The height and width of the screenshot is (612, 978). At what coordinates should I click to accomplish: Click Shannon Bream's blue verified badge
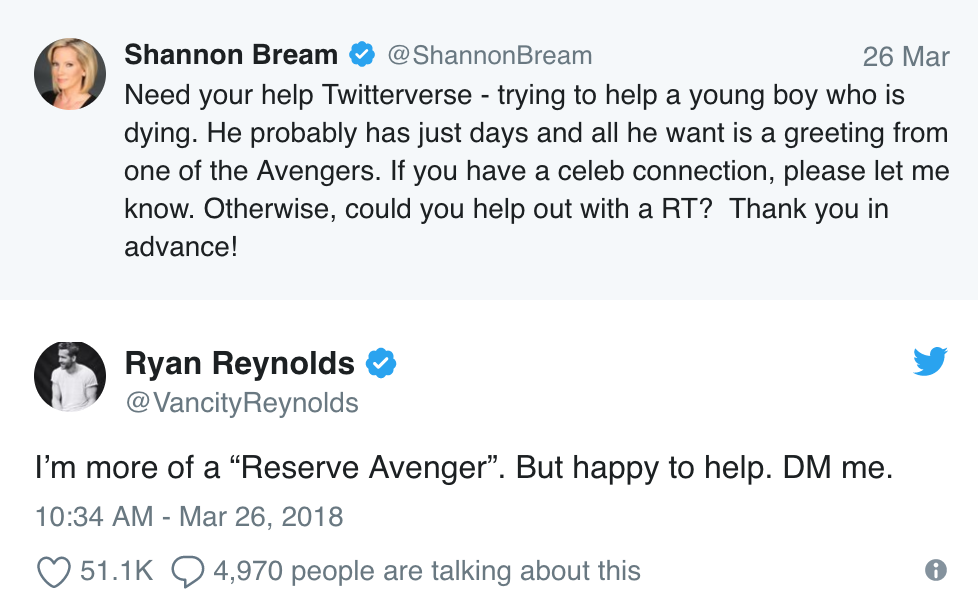362,54
